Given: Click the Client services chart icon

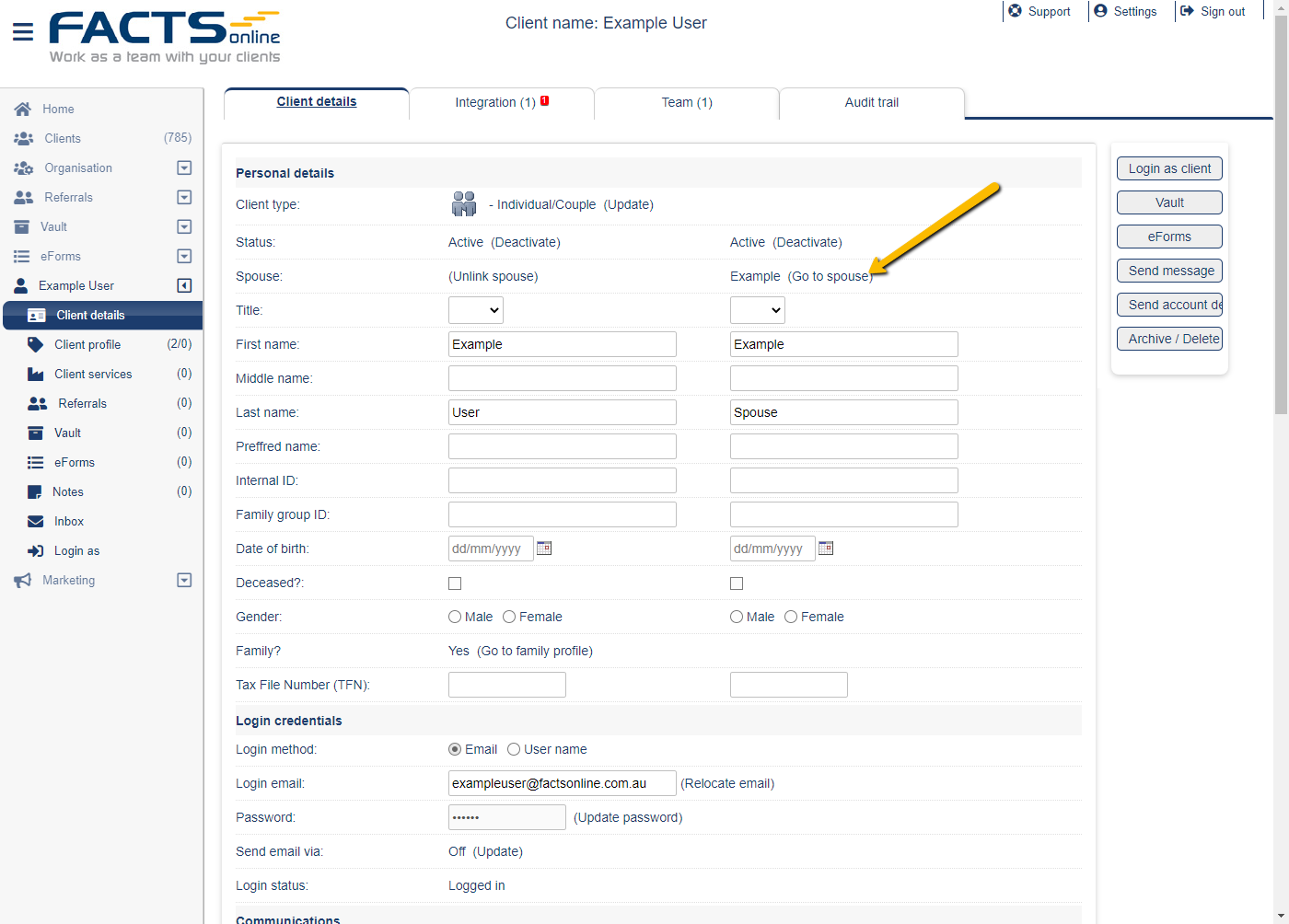Looking at the screenshot, I should [x=35, y=374].
